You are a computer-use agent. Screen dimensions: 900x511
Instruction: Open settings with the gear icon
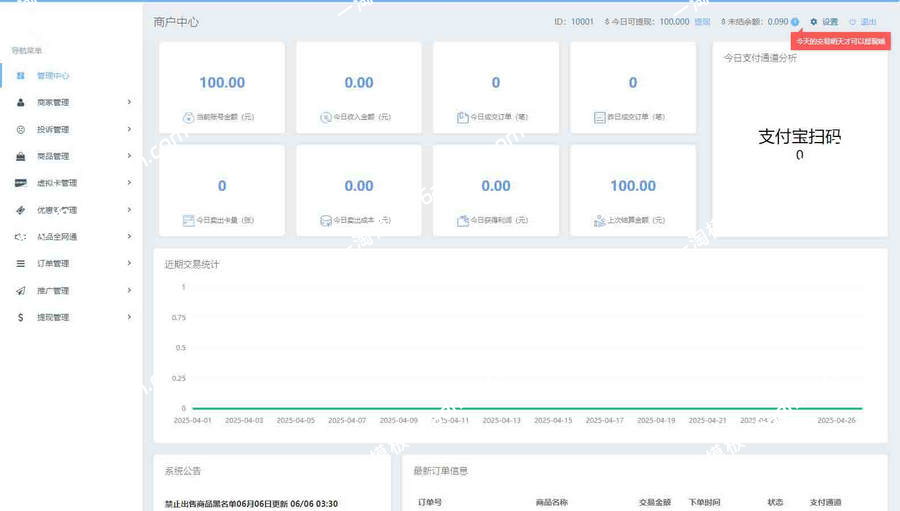(813, 22)
